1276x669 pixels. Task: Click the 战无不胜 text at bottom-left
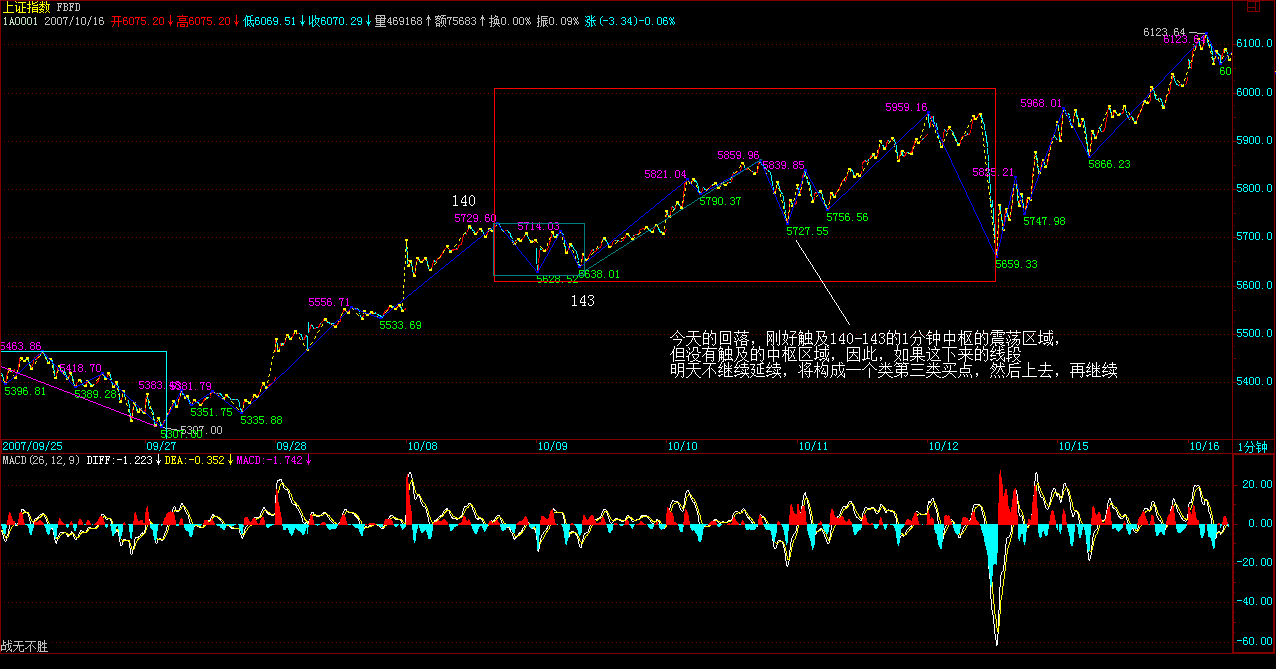[x=25, y=647]
